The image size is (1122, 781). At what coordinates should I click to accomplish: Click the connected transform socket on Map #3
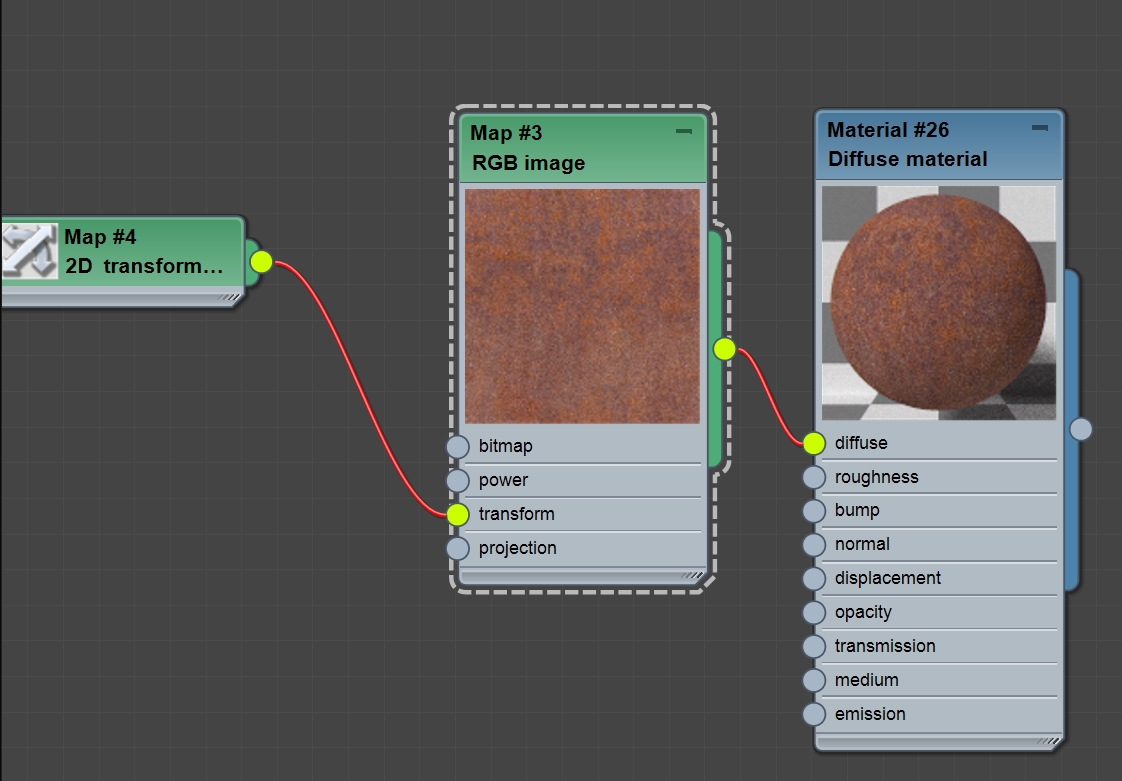pos(458,514)
